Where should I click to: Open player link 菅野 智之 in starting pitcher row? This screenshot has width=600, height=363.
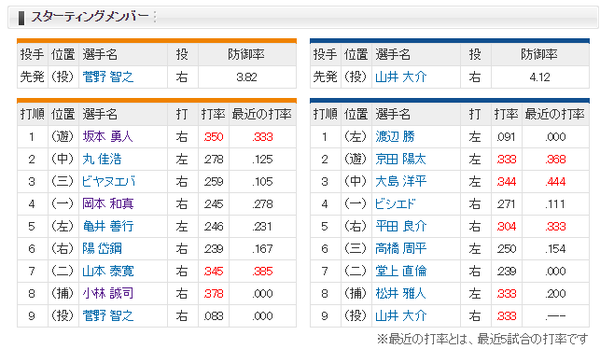point(108,77)
